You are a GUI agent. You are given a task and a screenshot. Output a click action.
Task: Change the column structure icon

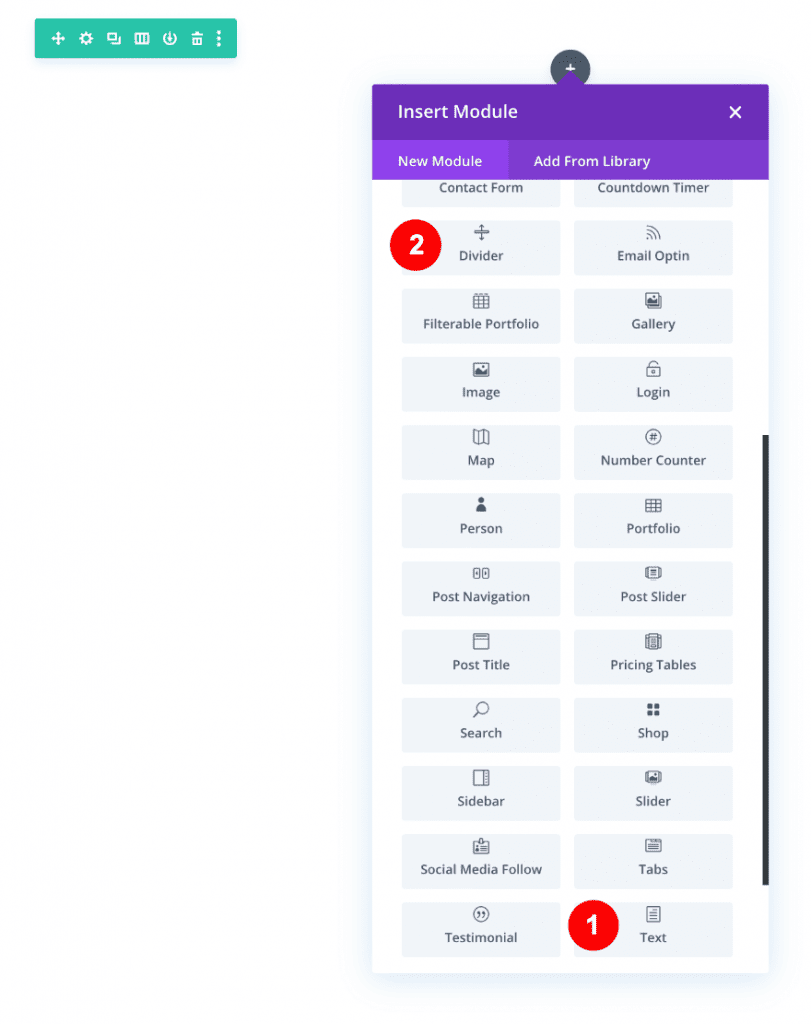click(x=141, y=38)
